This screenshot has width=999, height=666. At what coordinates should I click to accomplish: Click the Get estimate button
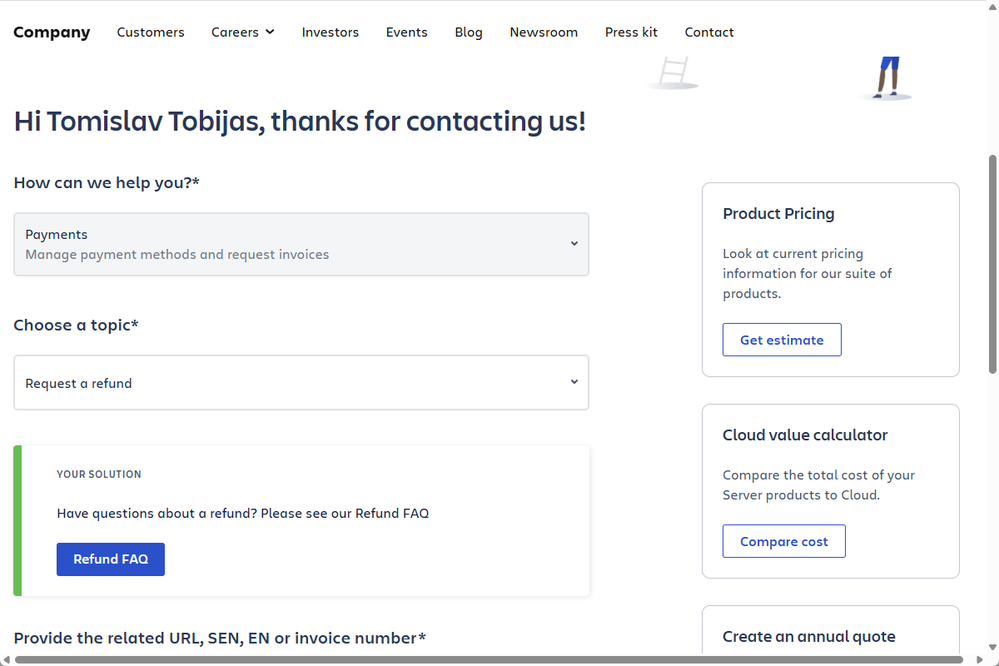(x=782, y=340)
